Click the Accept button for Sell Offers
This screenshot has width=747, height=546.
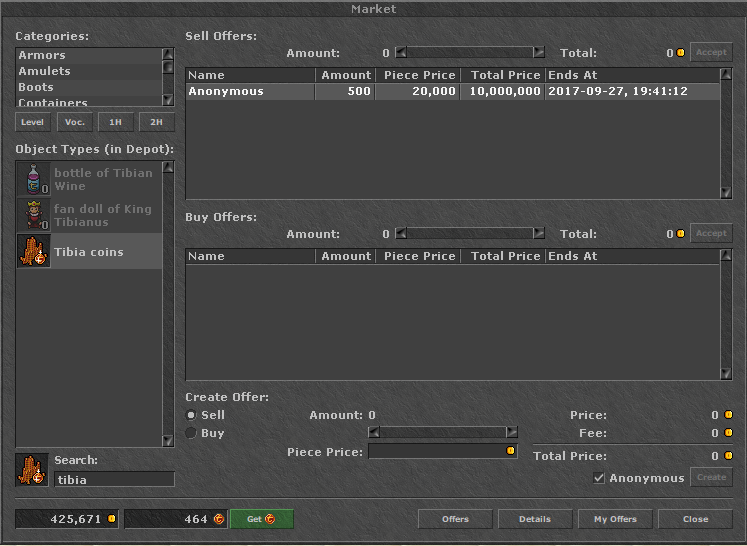pos(711,52)
